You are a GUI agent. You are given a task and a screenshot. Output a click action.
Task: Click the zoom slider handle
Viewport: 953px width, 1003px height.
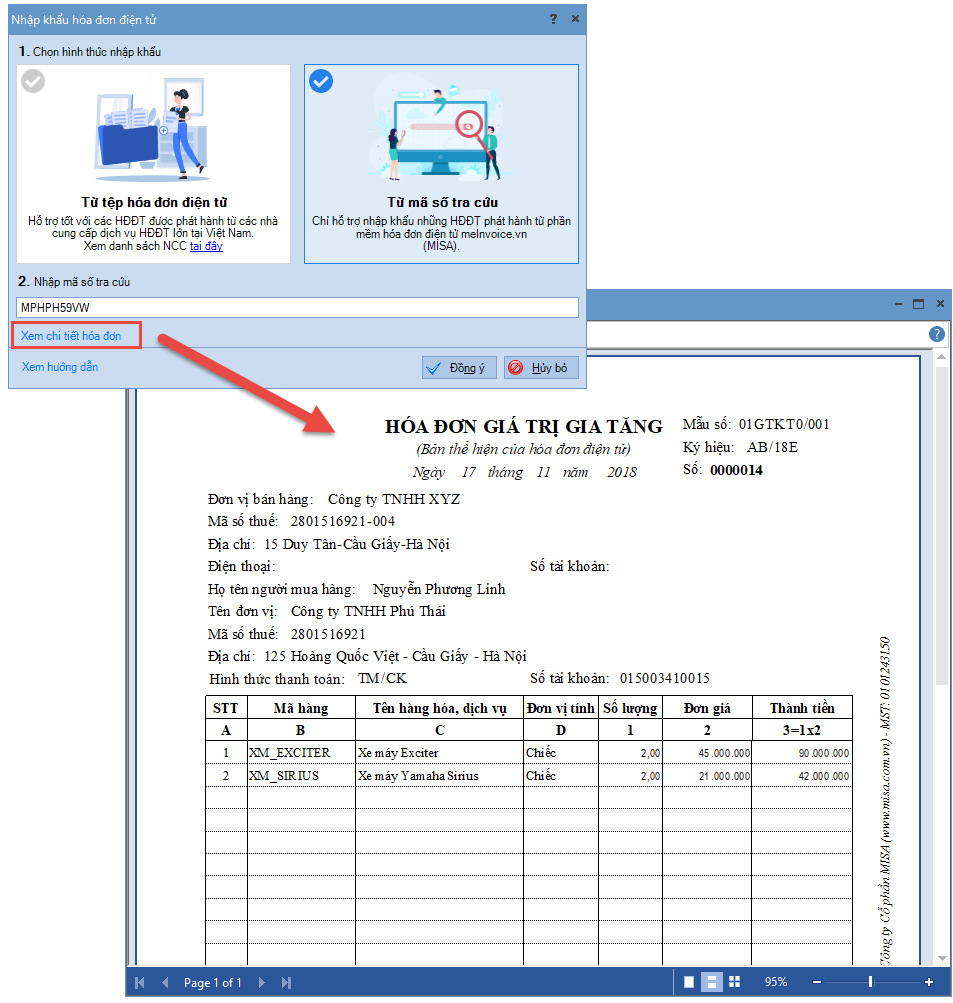870,982
